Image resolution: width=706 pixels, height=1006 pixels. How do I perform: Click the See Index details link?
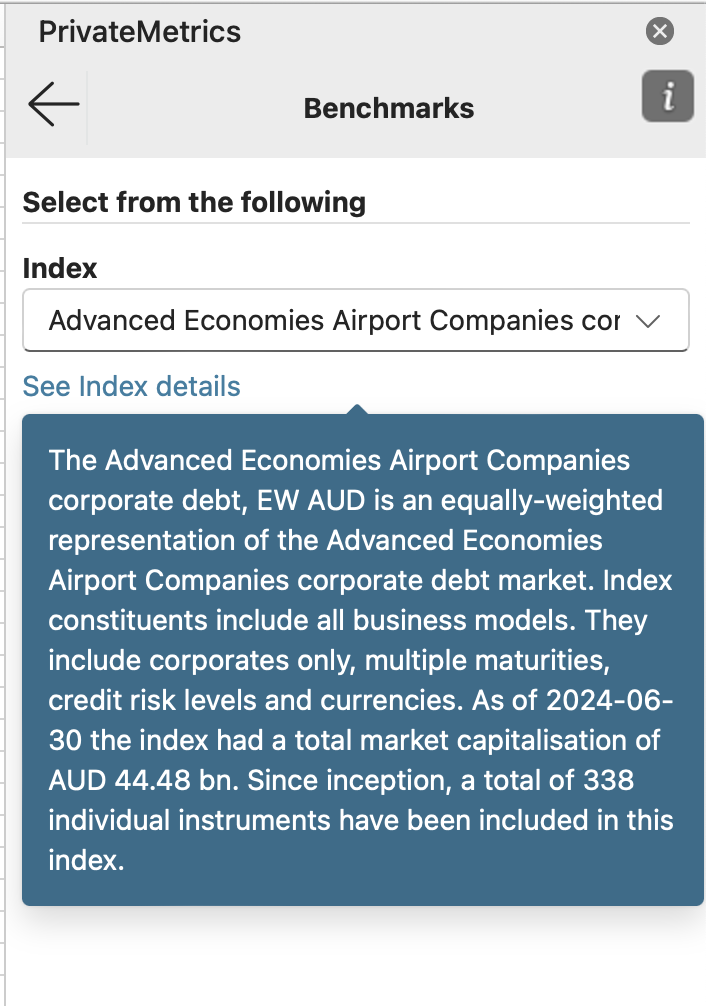pyautogui.click(x=131, y=386)
